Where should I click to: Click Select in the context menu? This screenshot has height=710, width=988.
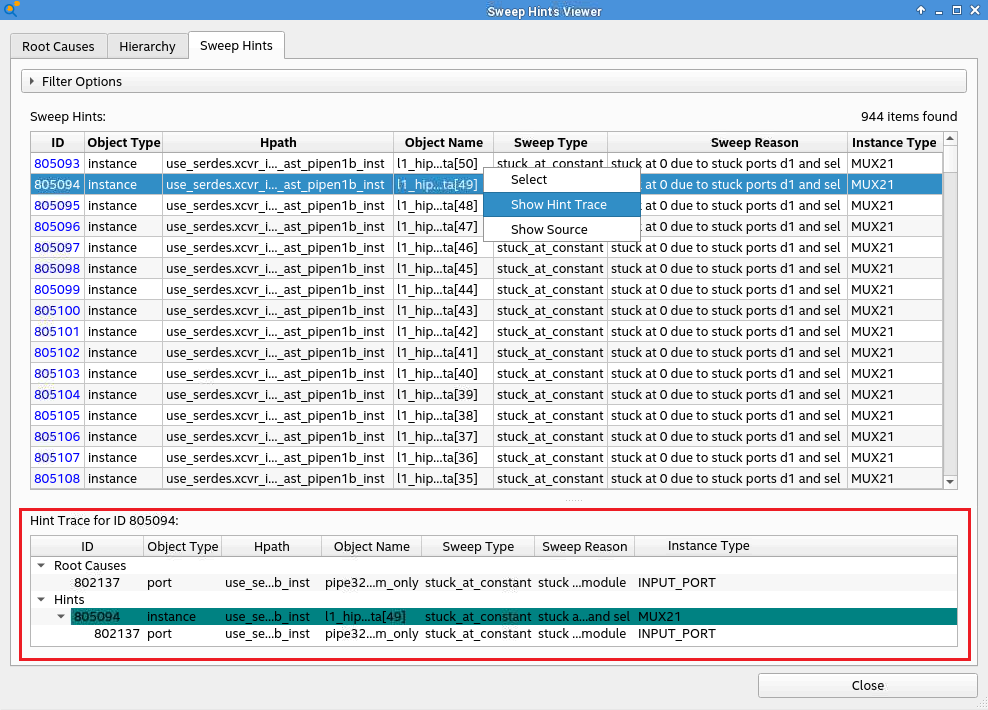[529, 179]
